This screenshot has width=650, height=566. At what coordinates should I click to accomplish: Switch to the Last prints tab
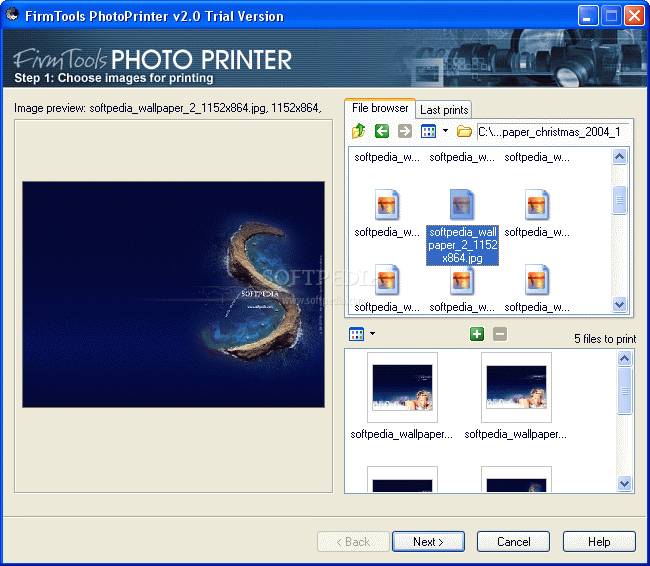tap(444, 110)
